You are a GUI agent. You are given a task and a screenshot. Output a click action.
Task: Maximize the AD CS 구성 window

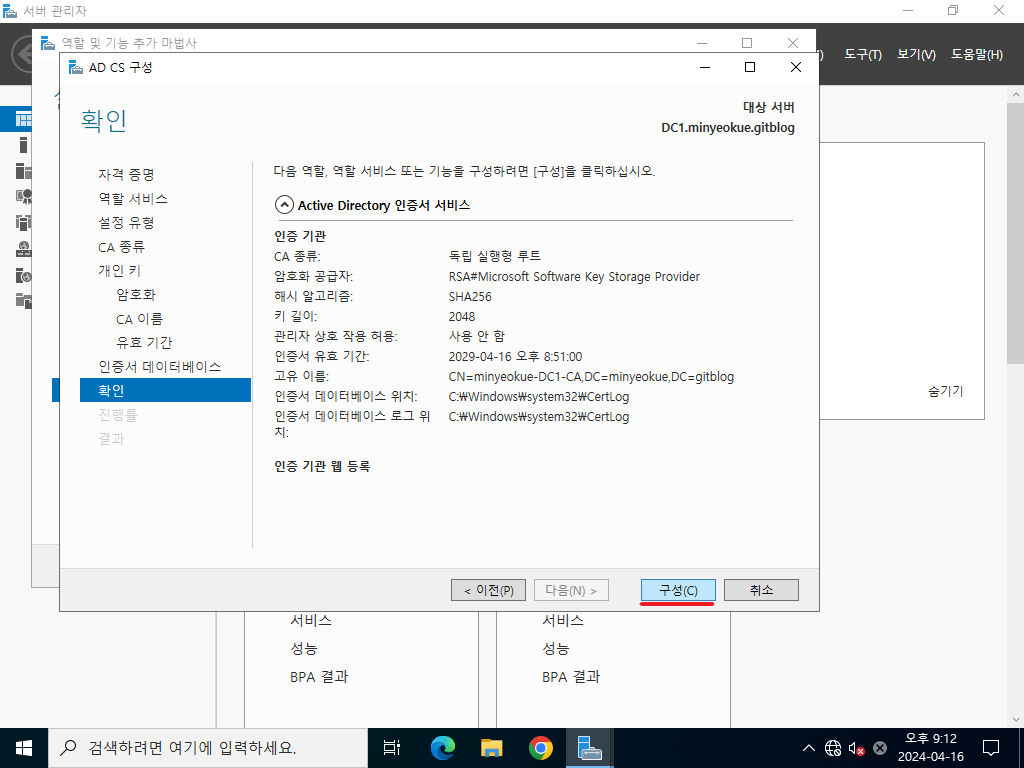pos(750,67)
